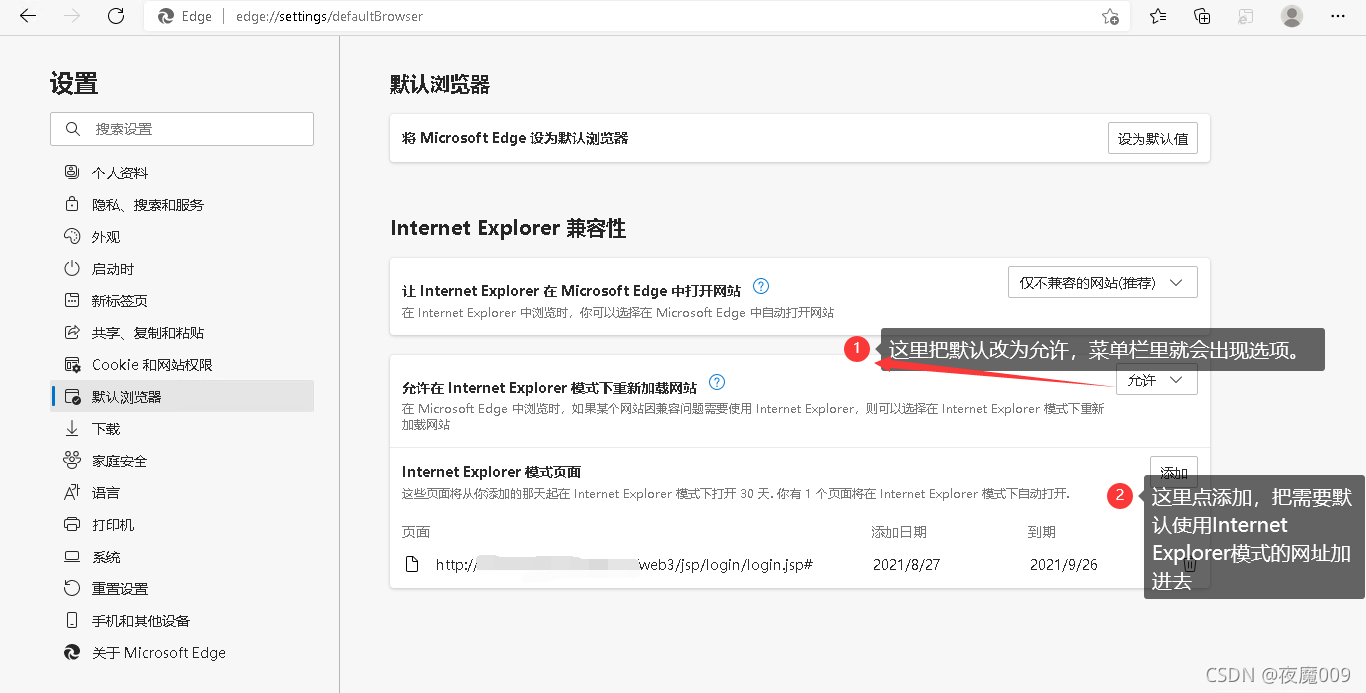Open the 系统 settings section

click(x=182, y=557)
